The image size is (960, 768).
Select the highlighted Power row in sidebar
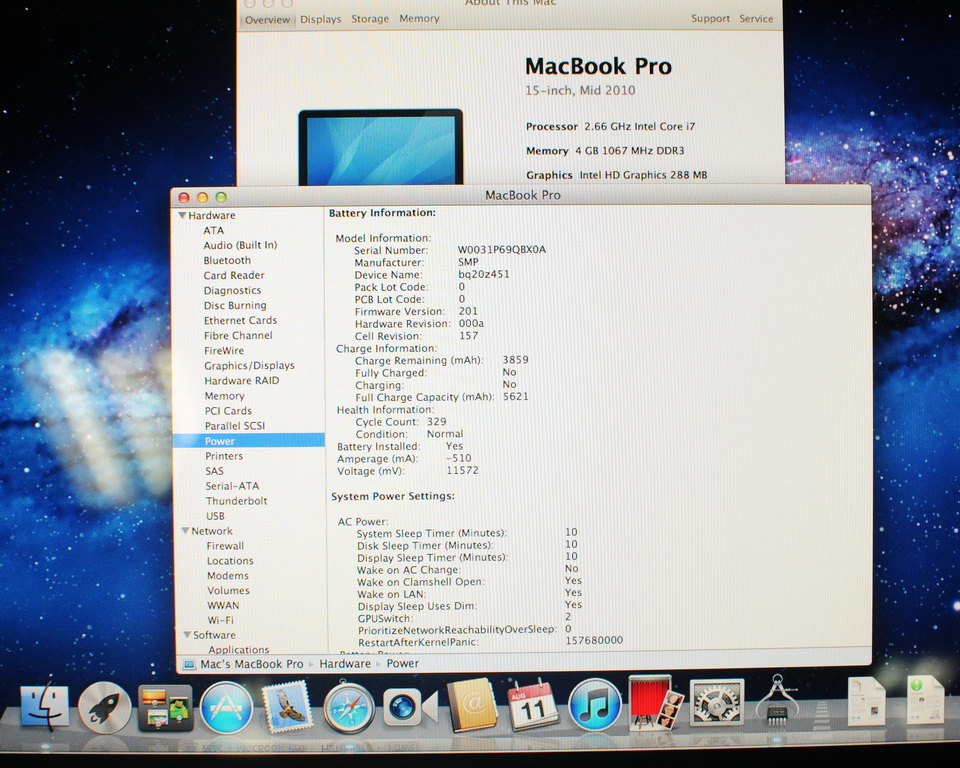(249, 441)
